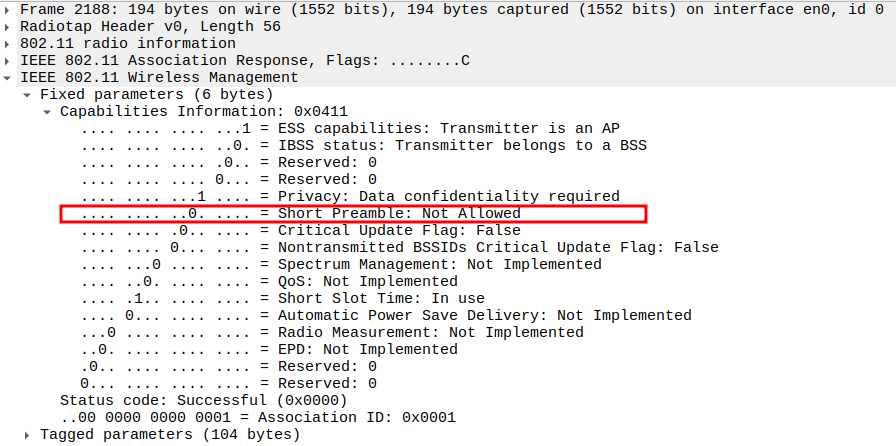
Task: Click the Privacy: Data confidentiality required row
Action: tap(448, 197)
